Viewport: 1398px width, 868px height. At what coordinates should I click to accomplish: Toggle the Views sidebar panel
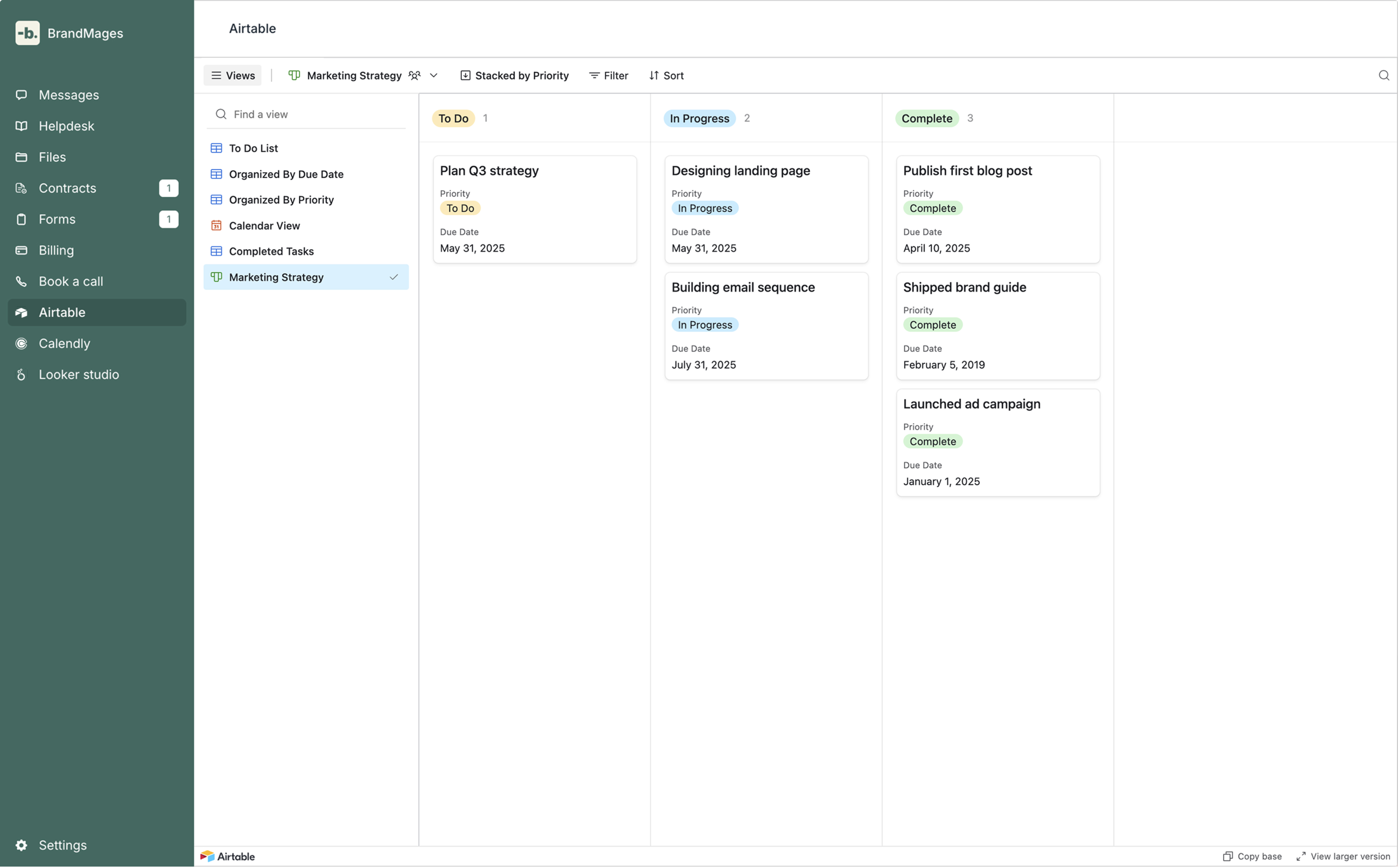pos(233,75)
